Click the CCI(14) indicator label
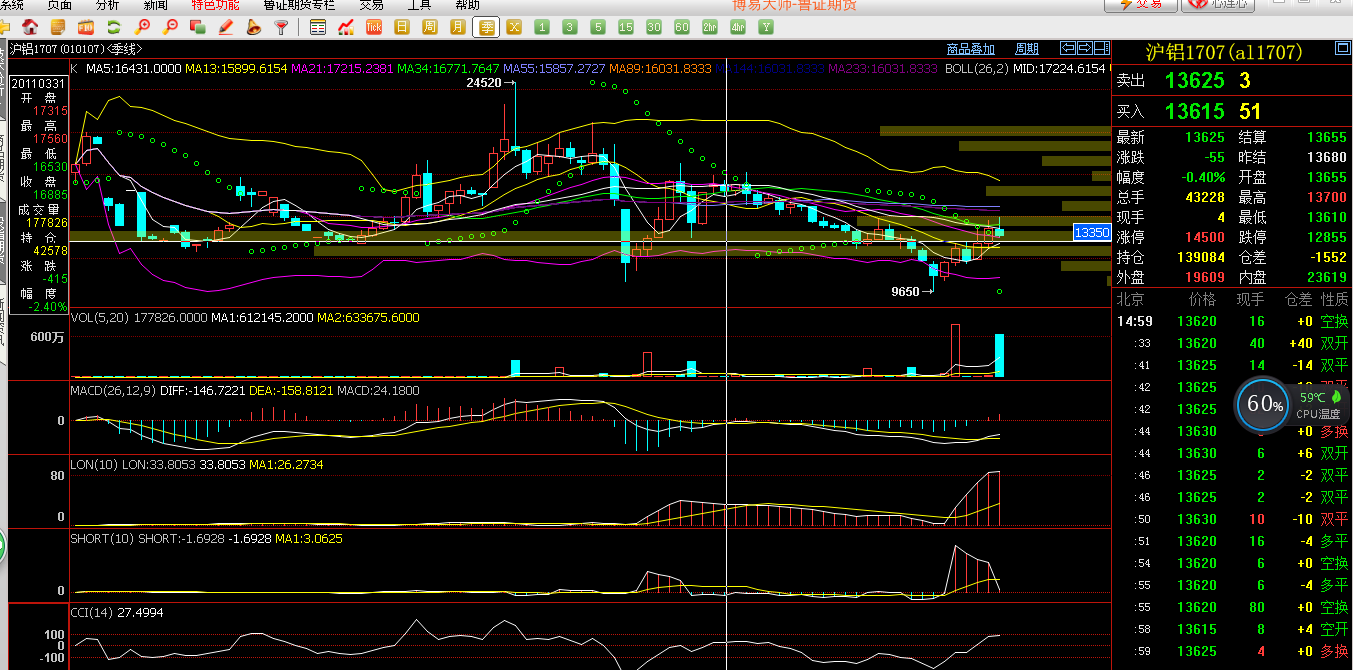Viewport: 1353px width, 670px height. click(x=91, y=612)
